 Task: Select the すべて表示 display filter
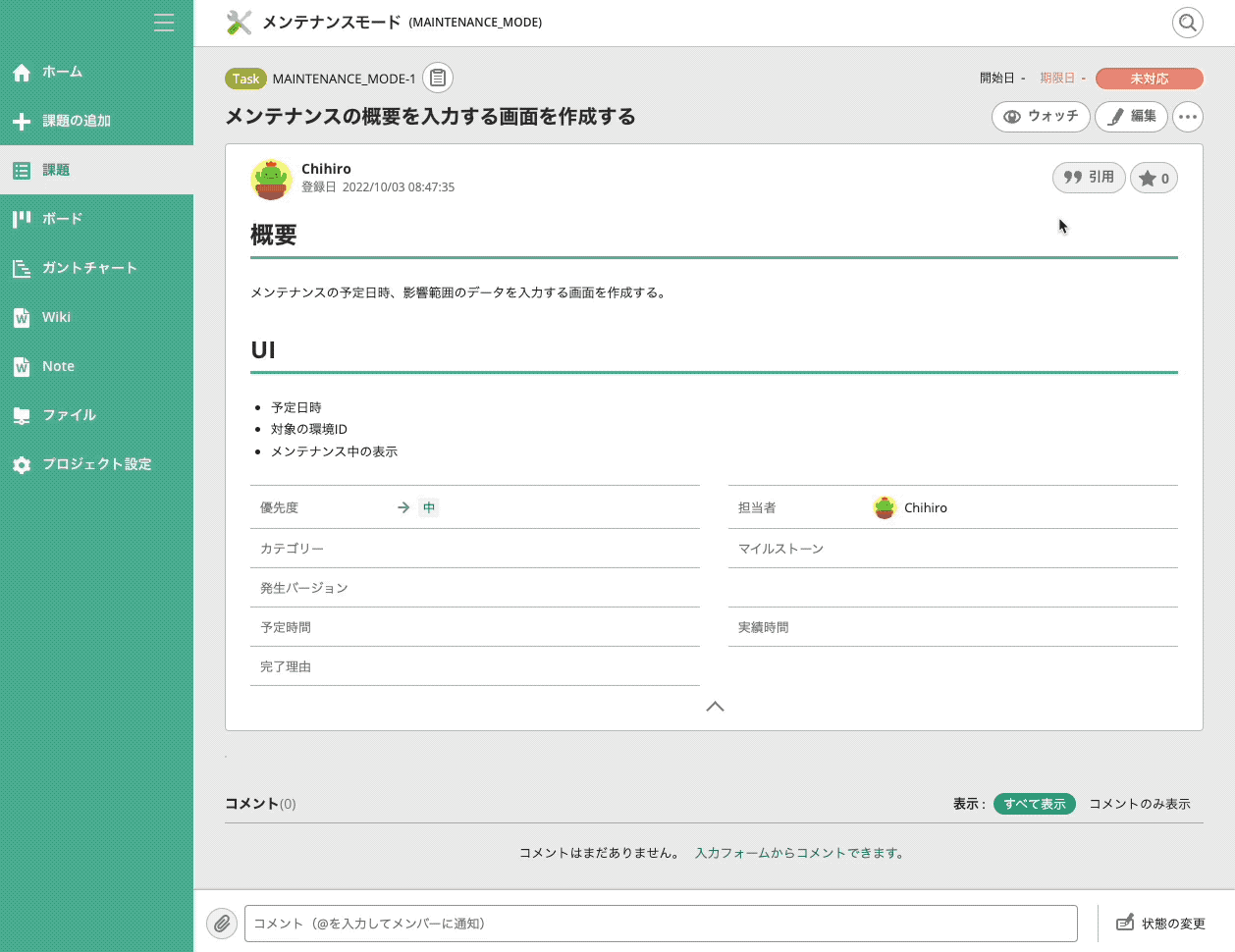tap(1035, 804)
